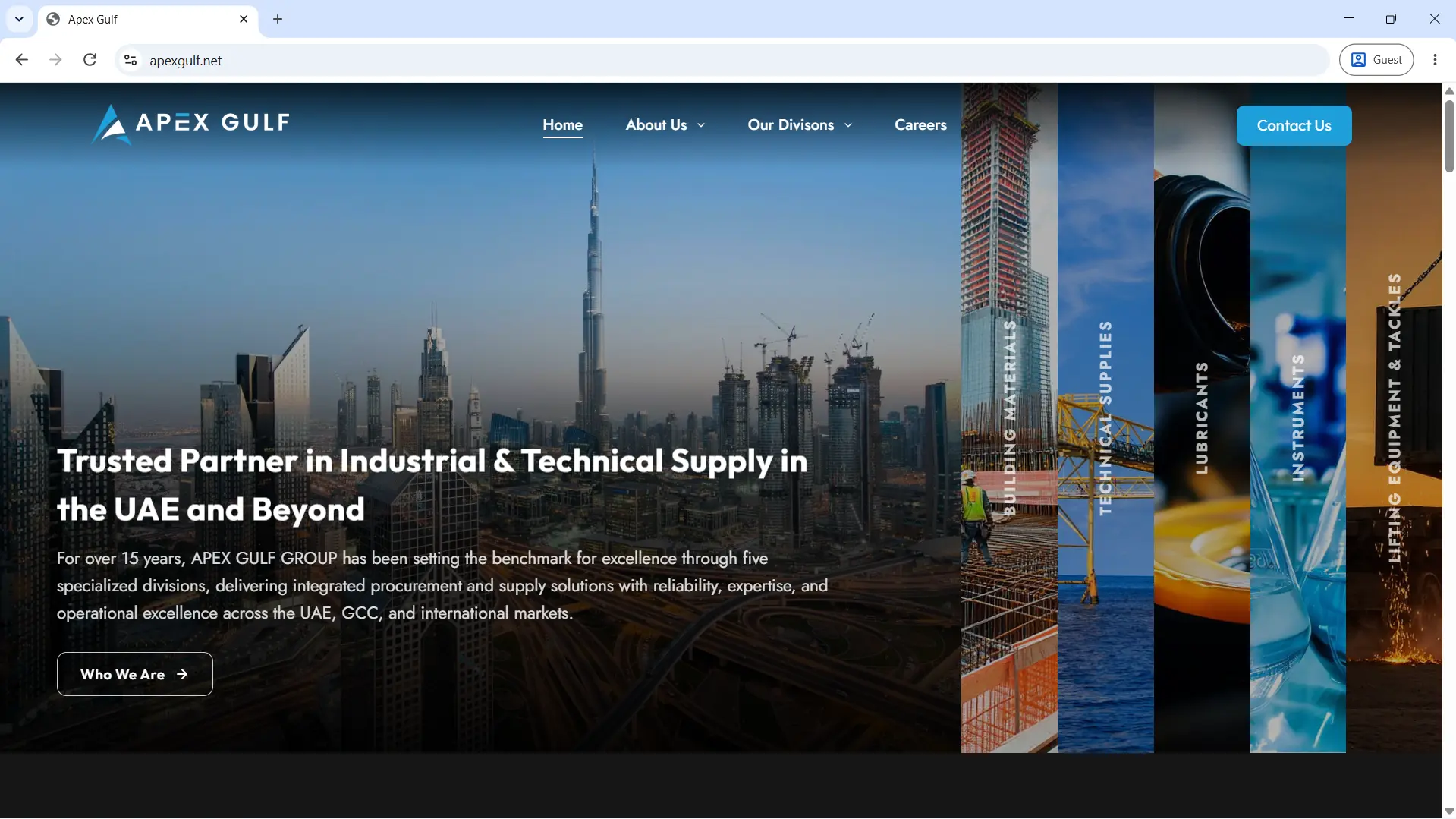The height and width of the screenshot is (819, 1456).
Task: Close the Apex Gulf tab
Action: [x=244, y=19]
